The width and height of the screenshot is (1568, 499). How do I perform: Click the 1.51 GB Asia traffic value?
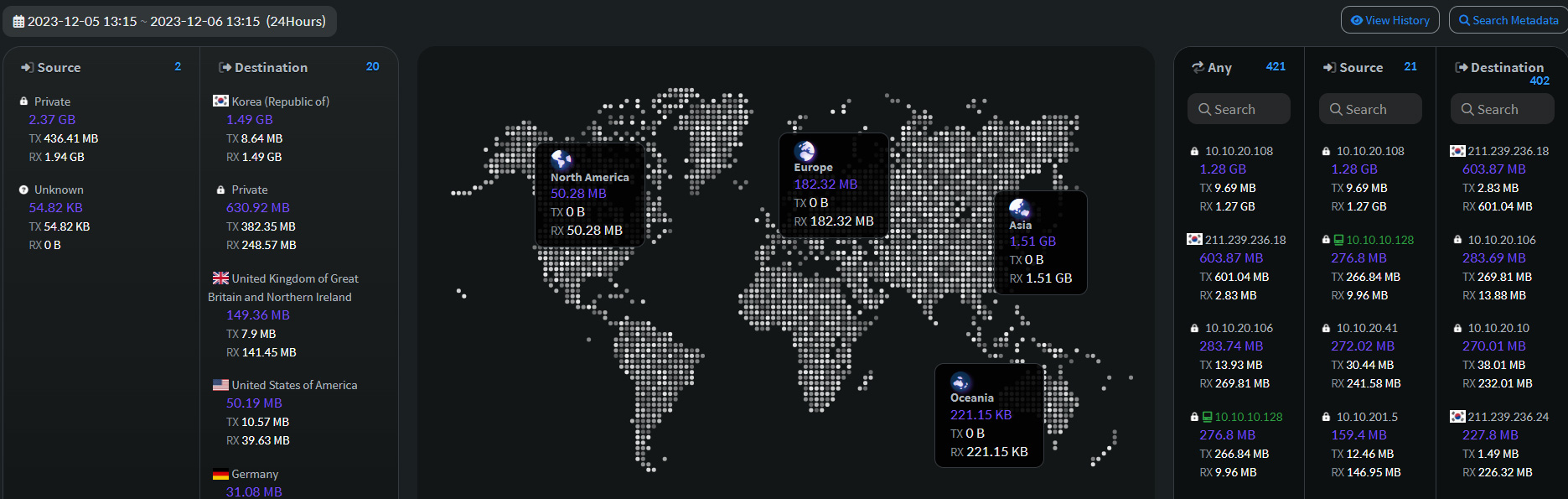pos(1032,242)
